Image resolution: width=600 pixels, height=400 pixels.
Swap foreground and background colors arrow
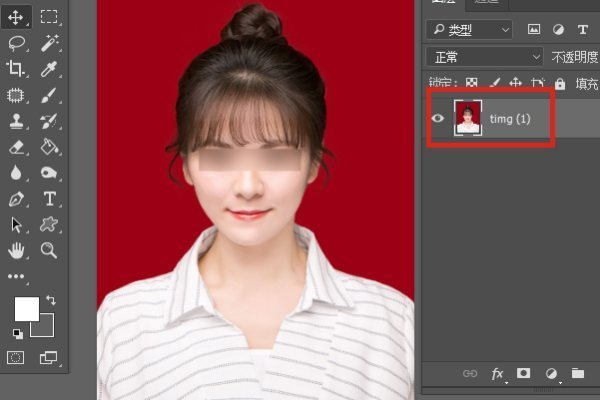(x=51, y=300)
